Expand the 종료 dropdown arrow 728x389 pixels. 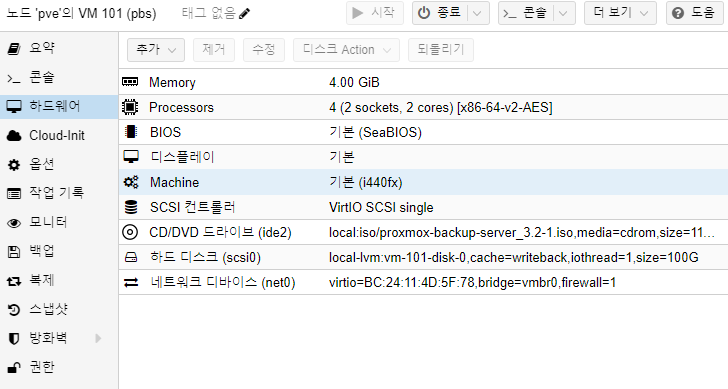click(x=477, y=13)
